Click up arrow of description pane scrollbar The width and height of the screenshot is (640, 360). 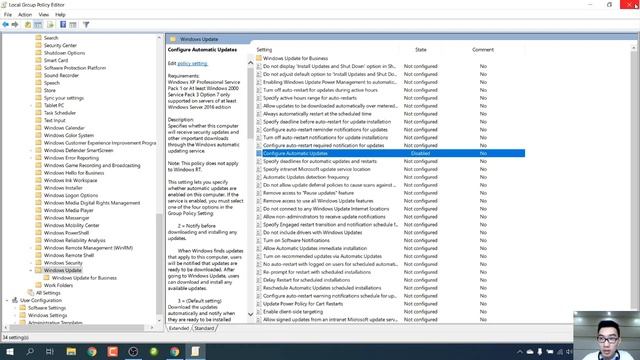pos(250,62)
